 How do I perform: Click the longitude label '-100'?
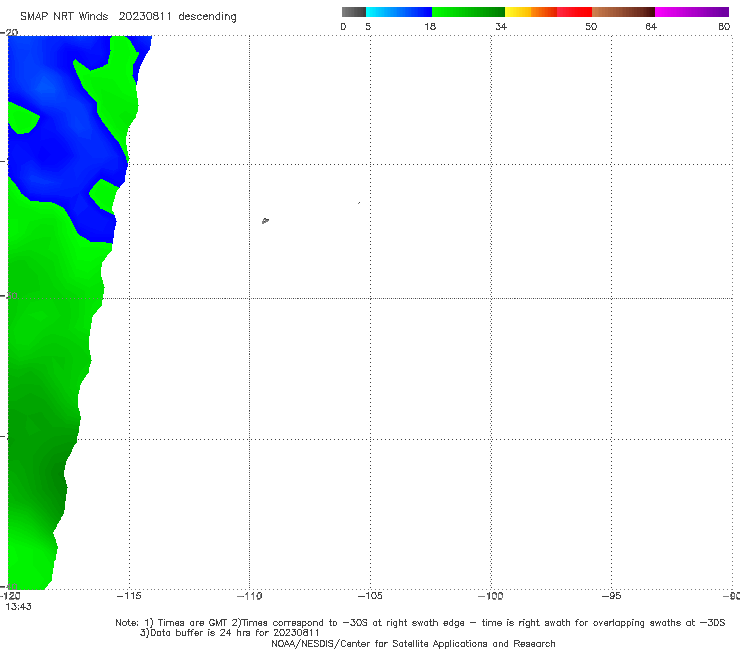(x=490, y=596)
